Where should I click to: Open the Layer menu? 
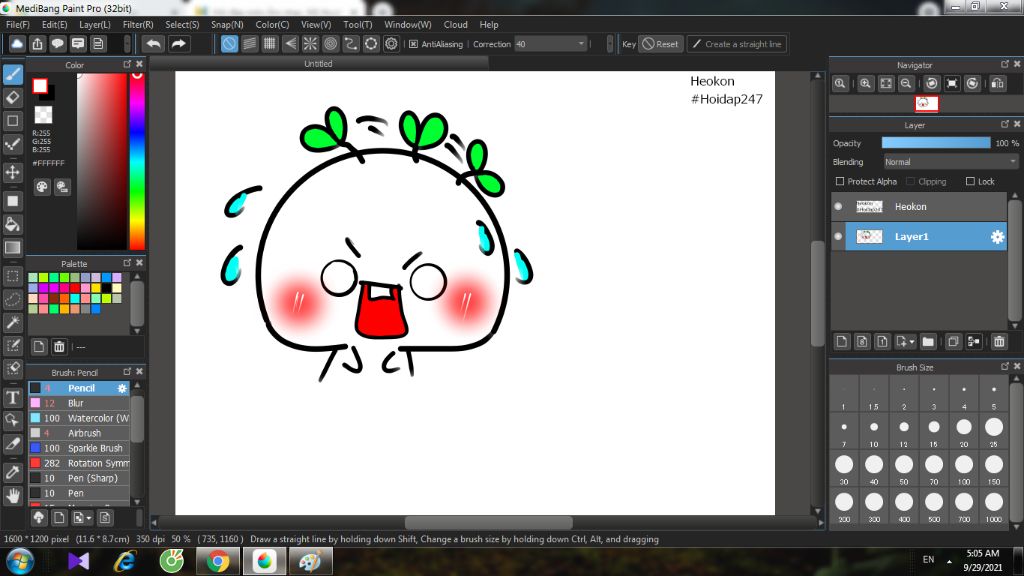pos(95,25)
